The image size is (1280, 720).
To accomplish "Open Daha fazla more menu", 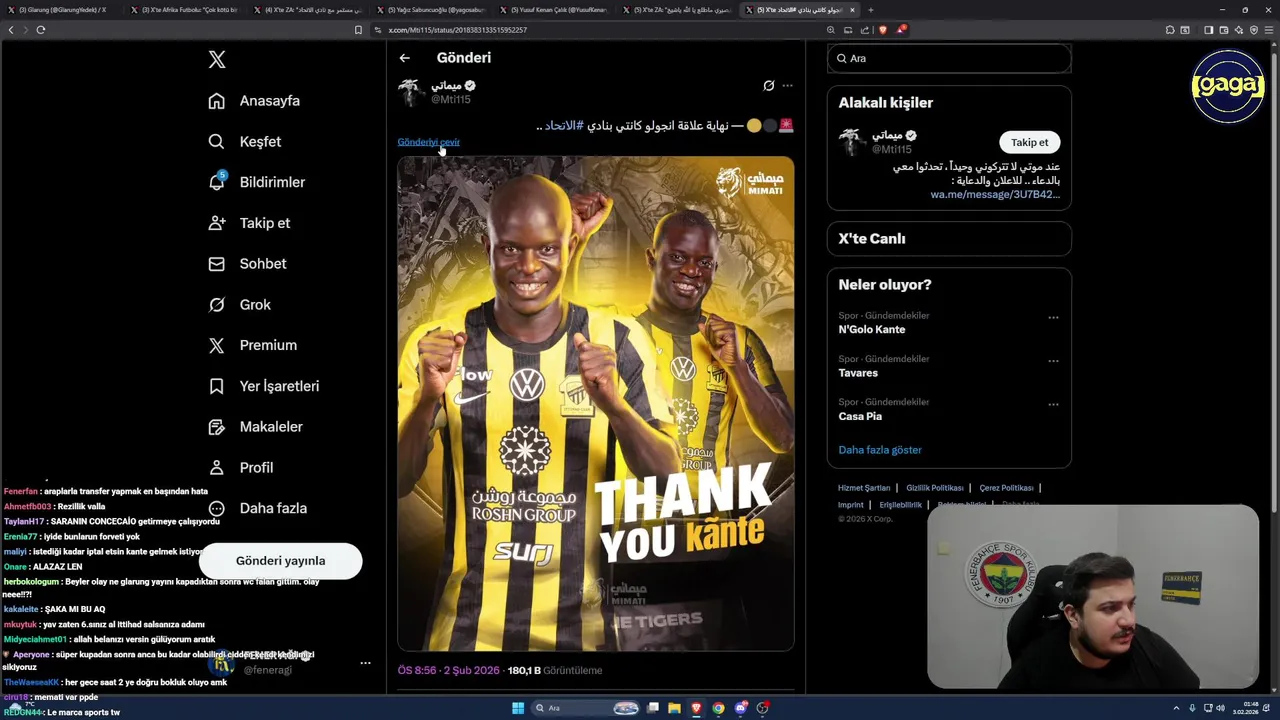I will tap(257, 508).
